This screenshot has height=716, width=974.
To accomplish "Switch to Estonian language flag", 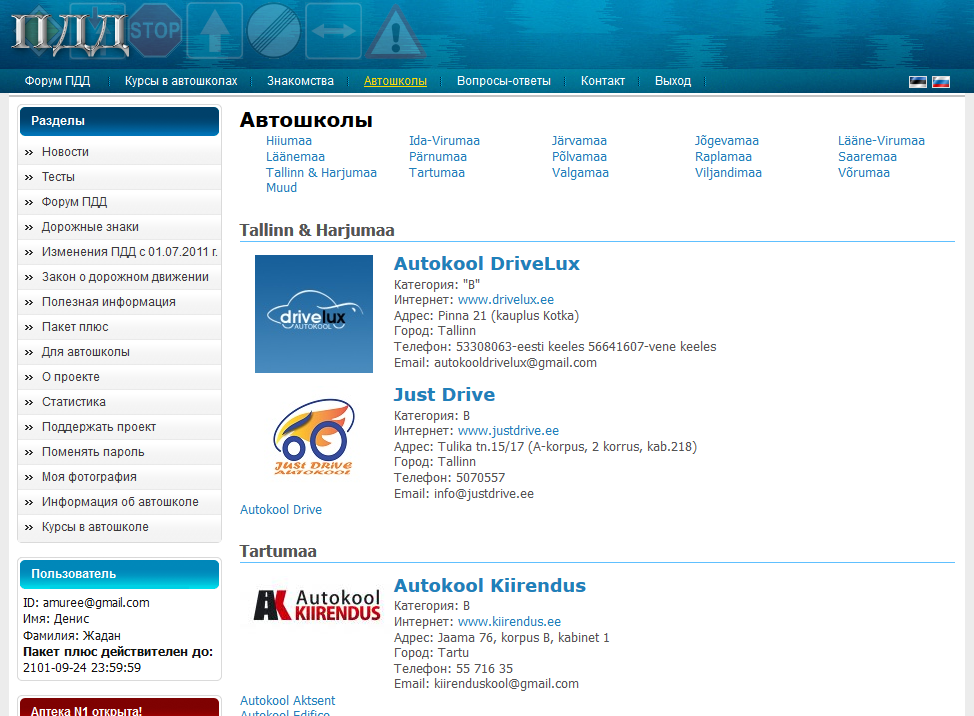I will pyautogui.click(x=917, y=81).
